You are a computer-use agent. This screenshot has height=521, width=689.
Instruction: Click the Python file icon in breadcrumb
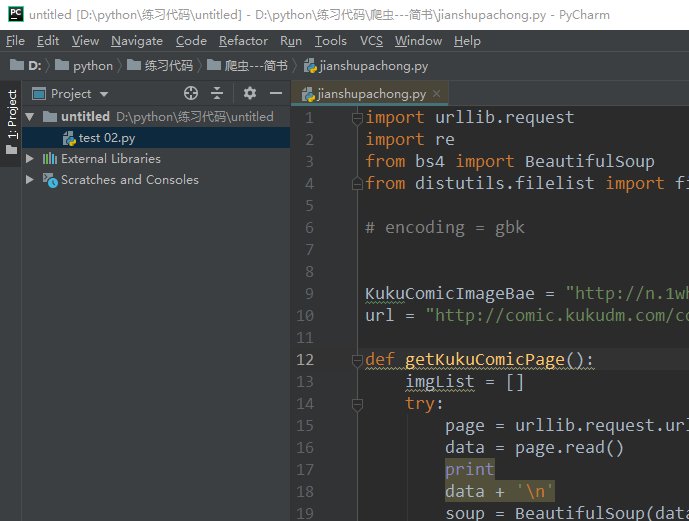pos(310,66)
